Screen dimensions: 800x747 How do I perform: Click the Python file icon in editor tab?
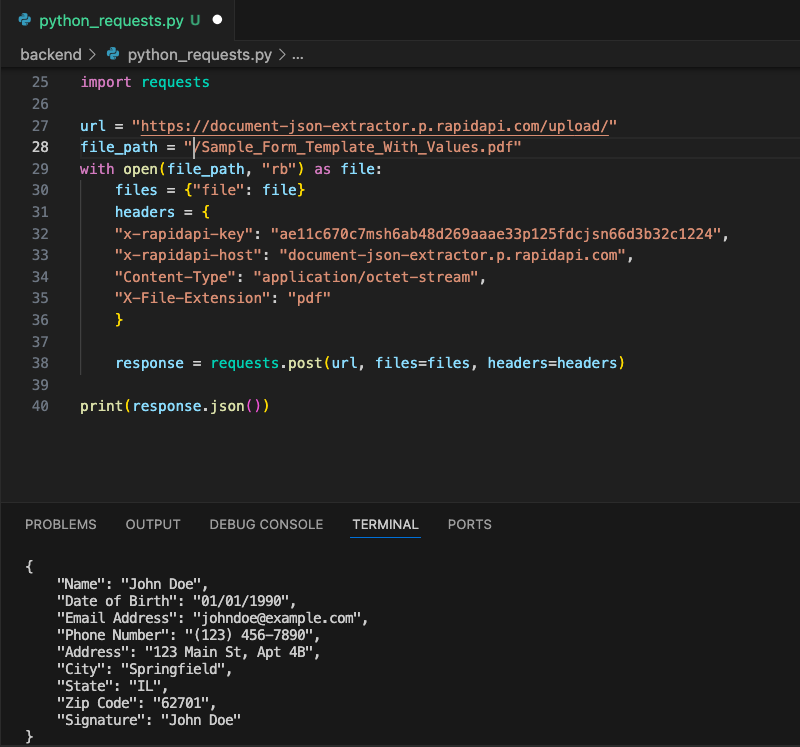point(25,20)
